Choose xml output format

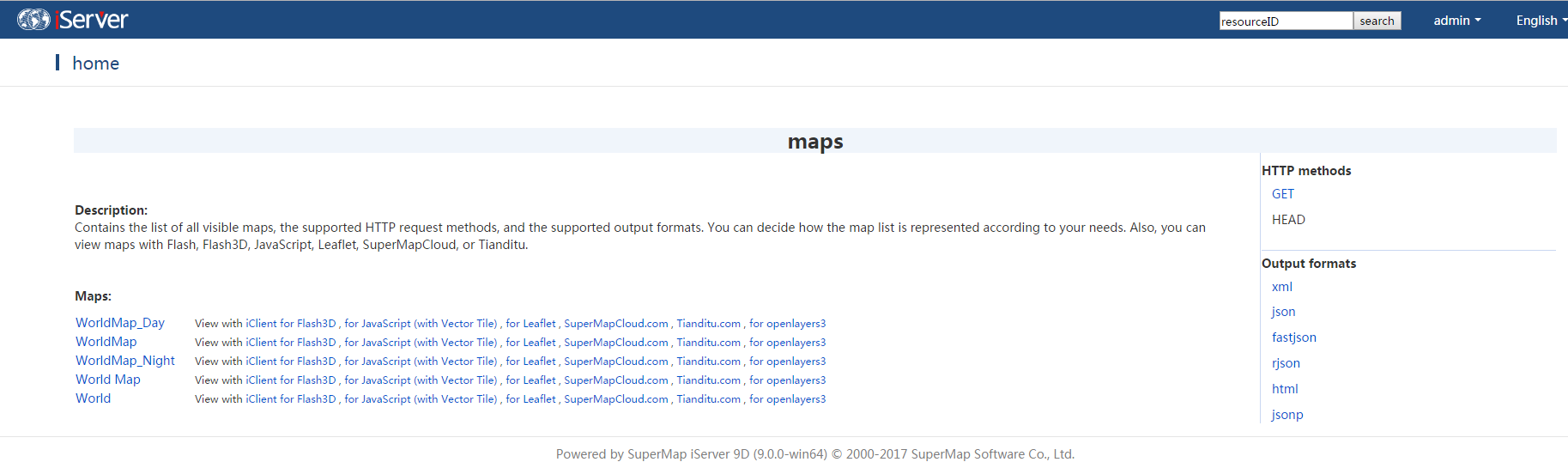1282,287
